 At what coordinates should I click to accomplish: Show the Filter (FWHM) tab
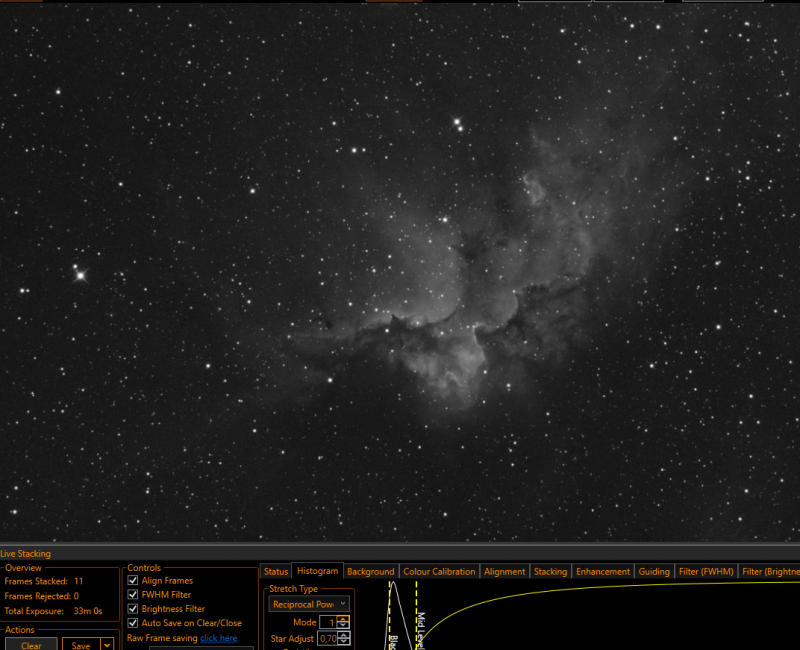tap(706, 571)
